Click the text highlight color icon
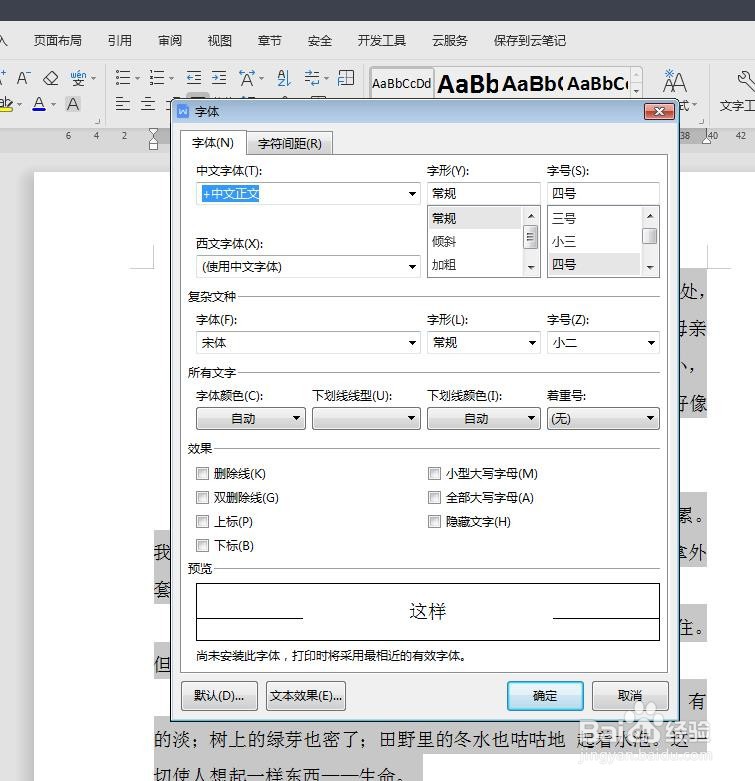Image resolution: width=755 pixels, height=781 pixels. [6, 104]
